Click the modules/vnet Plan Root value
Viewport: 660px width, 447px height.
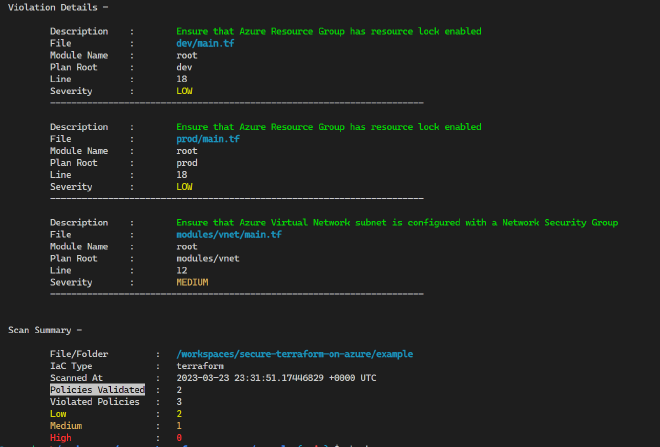click(x=211, y=258)
